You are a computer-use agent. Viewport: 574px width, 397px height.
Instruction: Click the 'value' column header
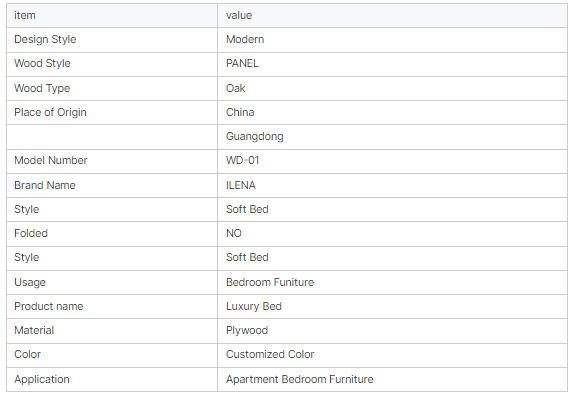tap(392, 15)
